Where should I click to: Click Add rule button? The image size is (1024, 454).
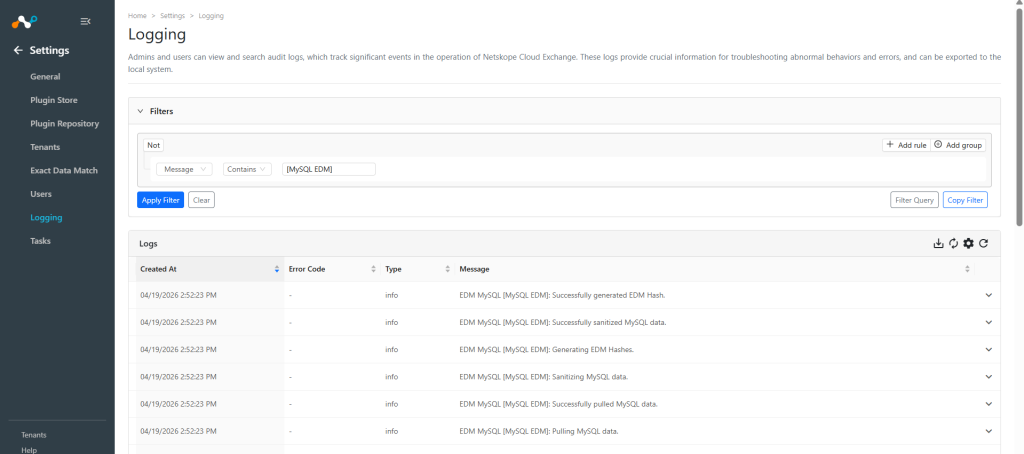point(906,145)
